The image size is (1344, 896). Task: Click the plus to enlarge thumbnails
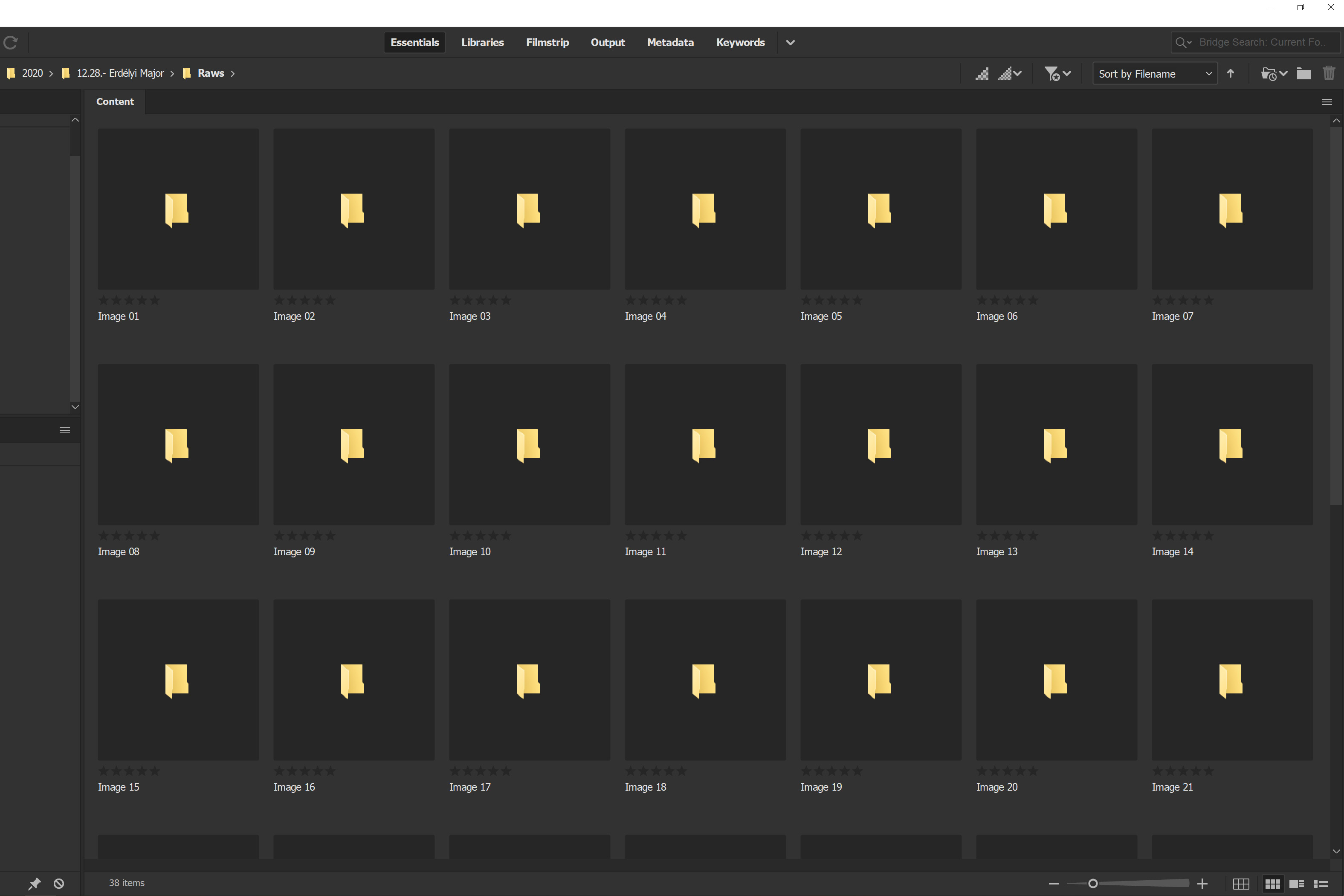pyautogui.click(x=1202, y=884)
